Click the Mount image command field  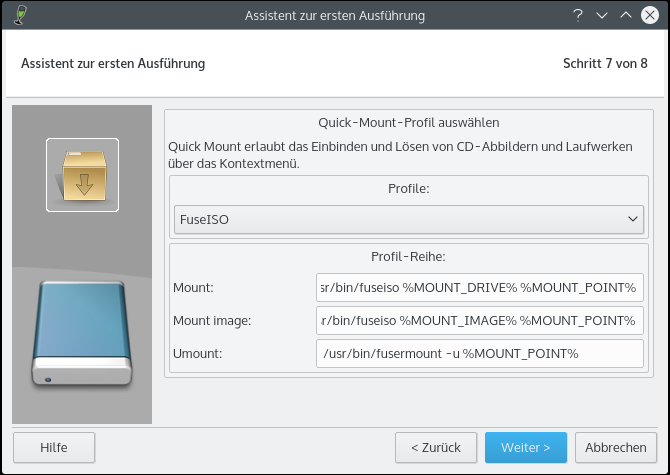click(478, 321)
